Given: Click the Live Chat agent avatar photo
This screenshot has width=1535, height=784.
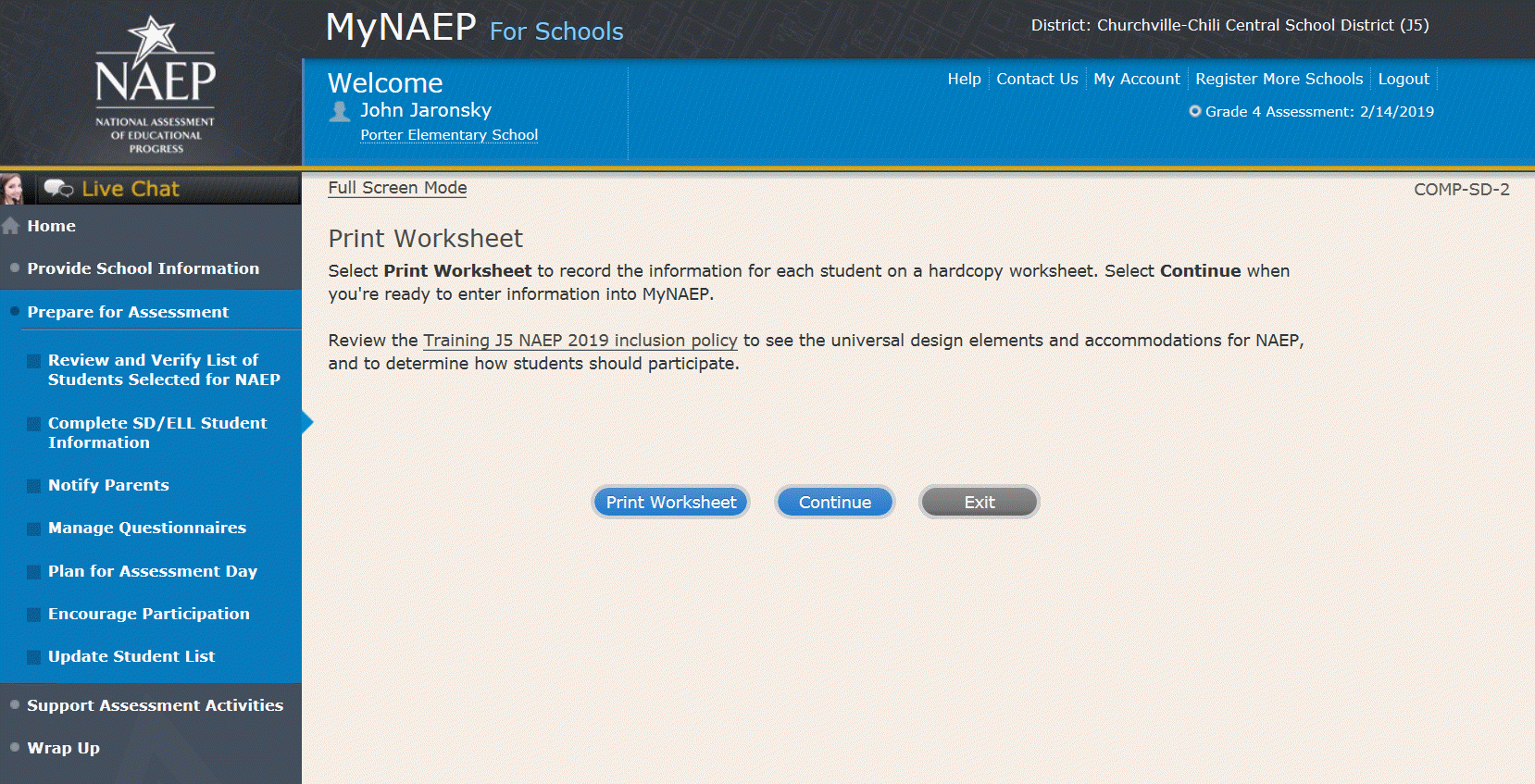Looking at the screenshot, I should tap(13, 189).
